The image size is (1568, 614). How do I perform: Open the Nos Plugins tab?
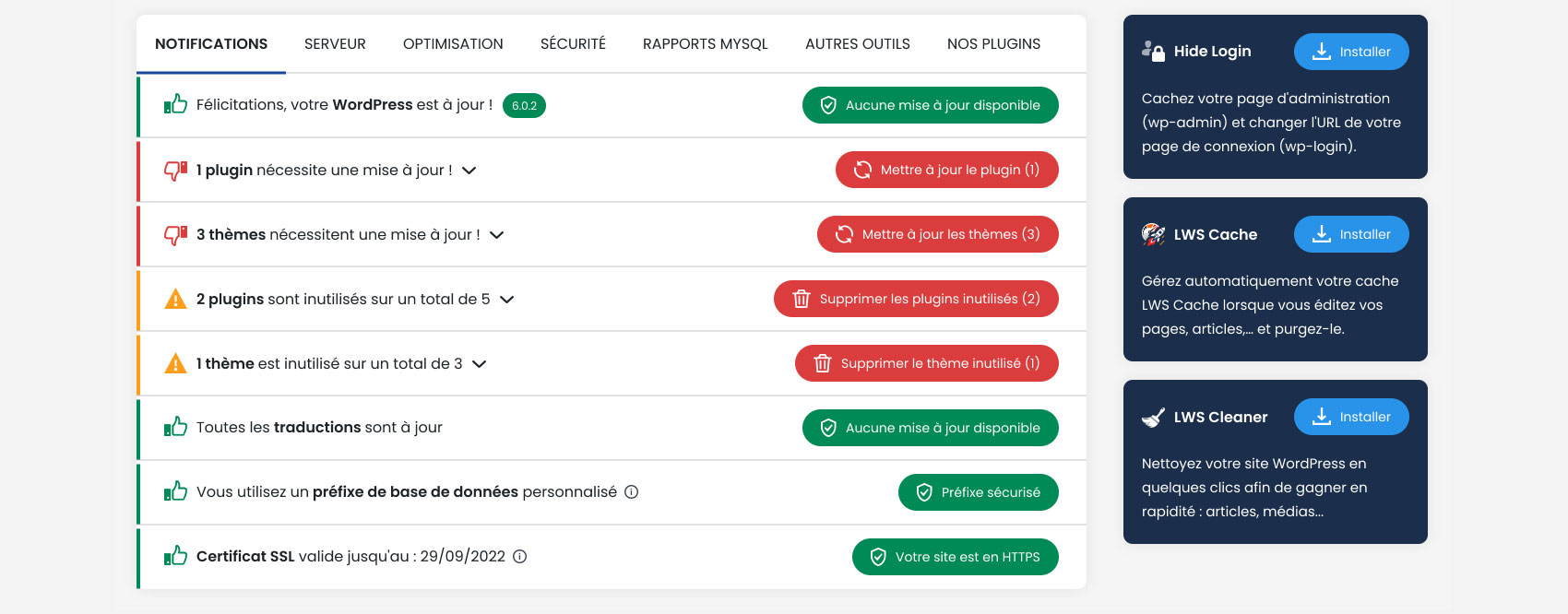coord(993,44)
